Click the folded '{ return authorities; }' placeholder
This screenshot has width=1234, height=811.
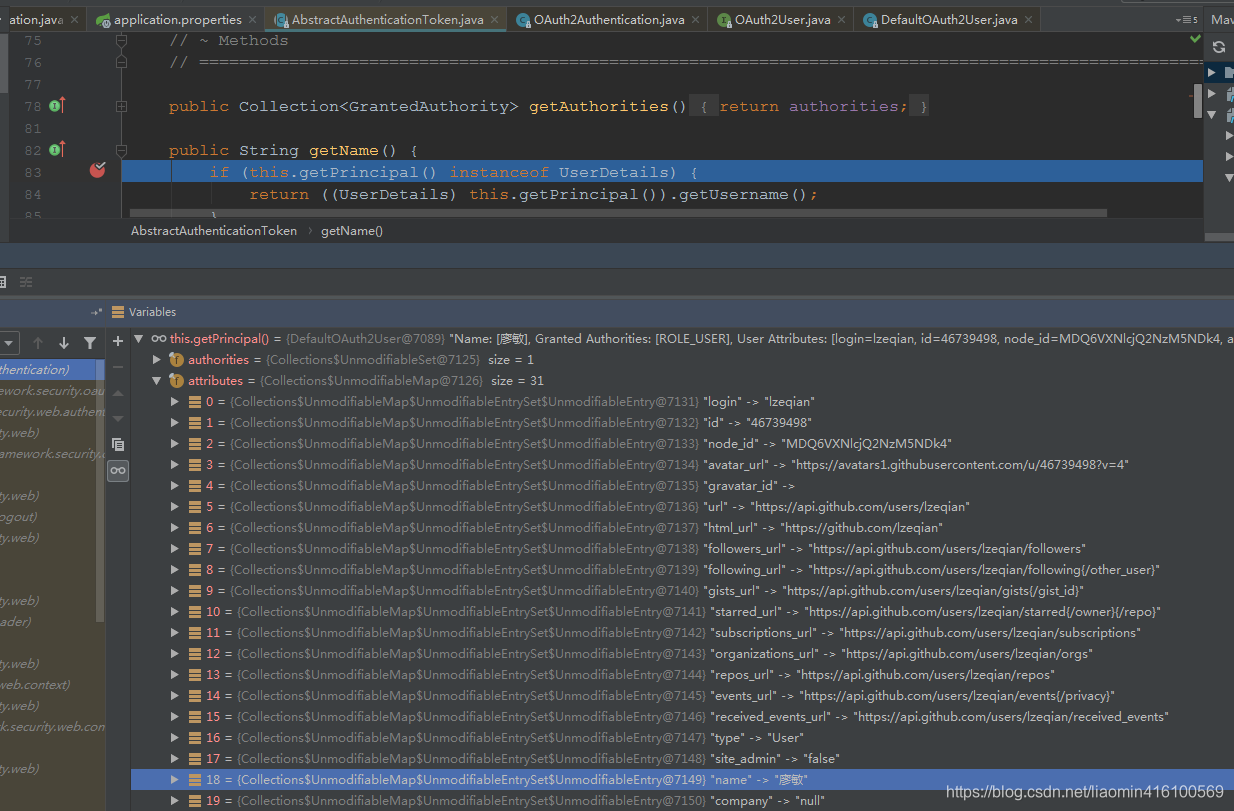pos(809,106)
